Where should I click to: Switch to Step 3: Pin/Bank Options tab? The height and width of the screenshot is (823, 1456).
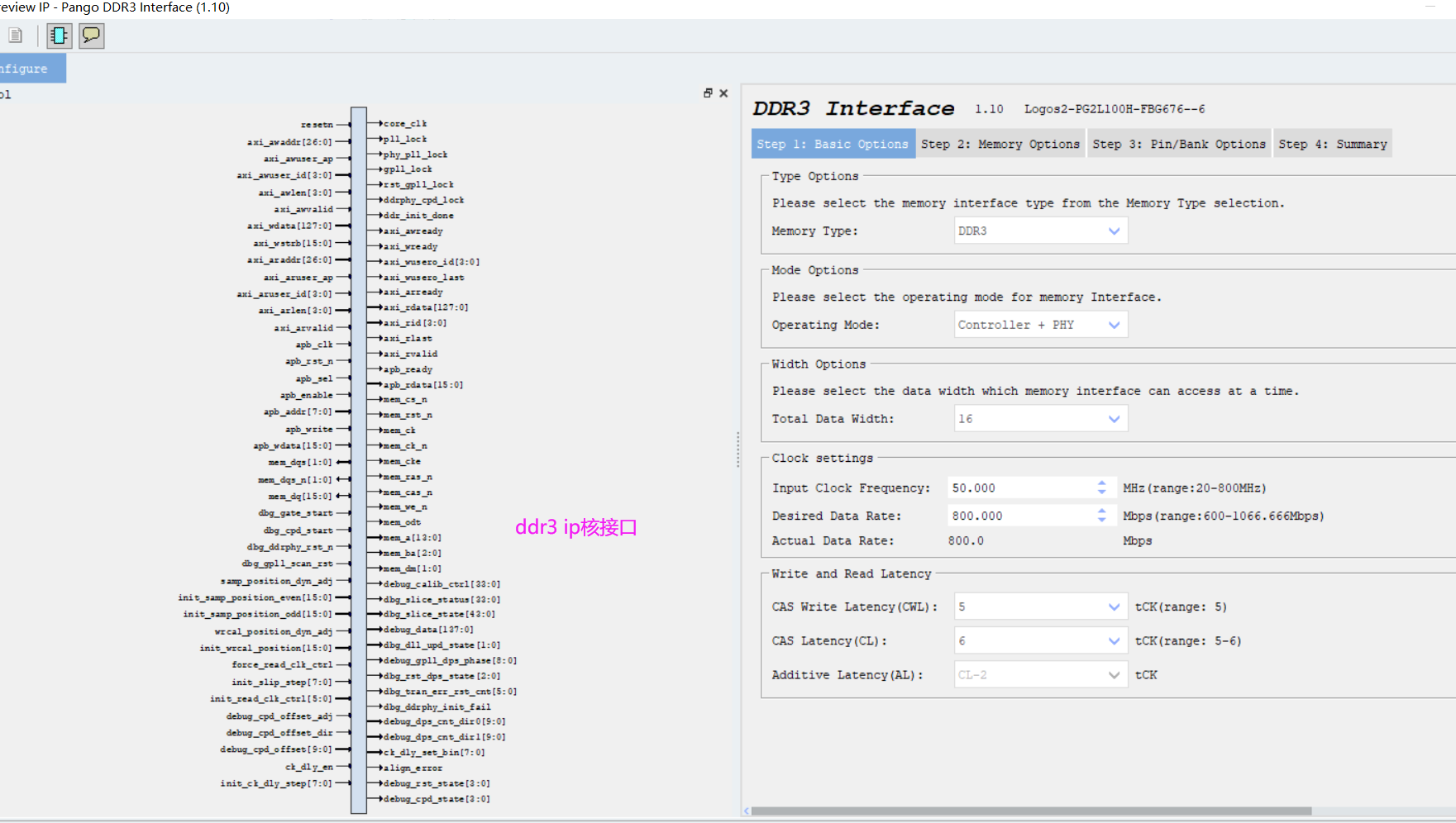[1179, 144]
